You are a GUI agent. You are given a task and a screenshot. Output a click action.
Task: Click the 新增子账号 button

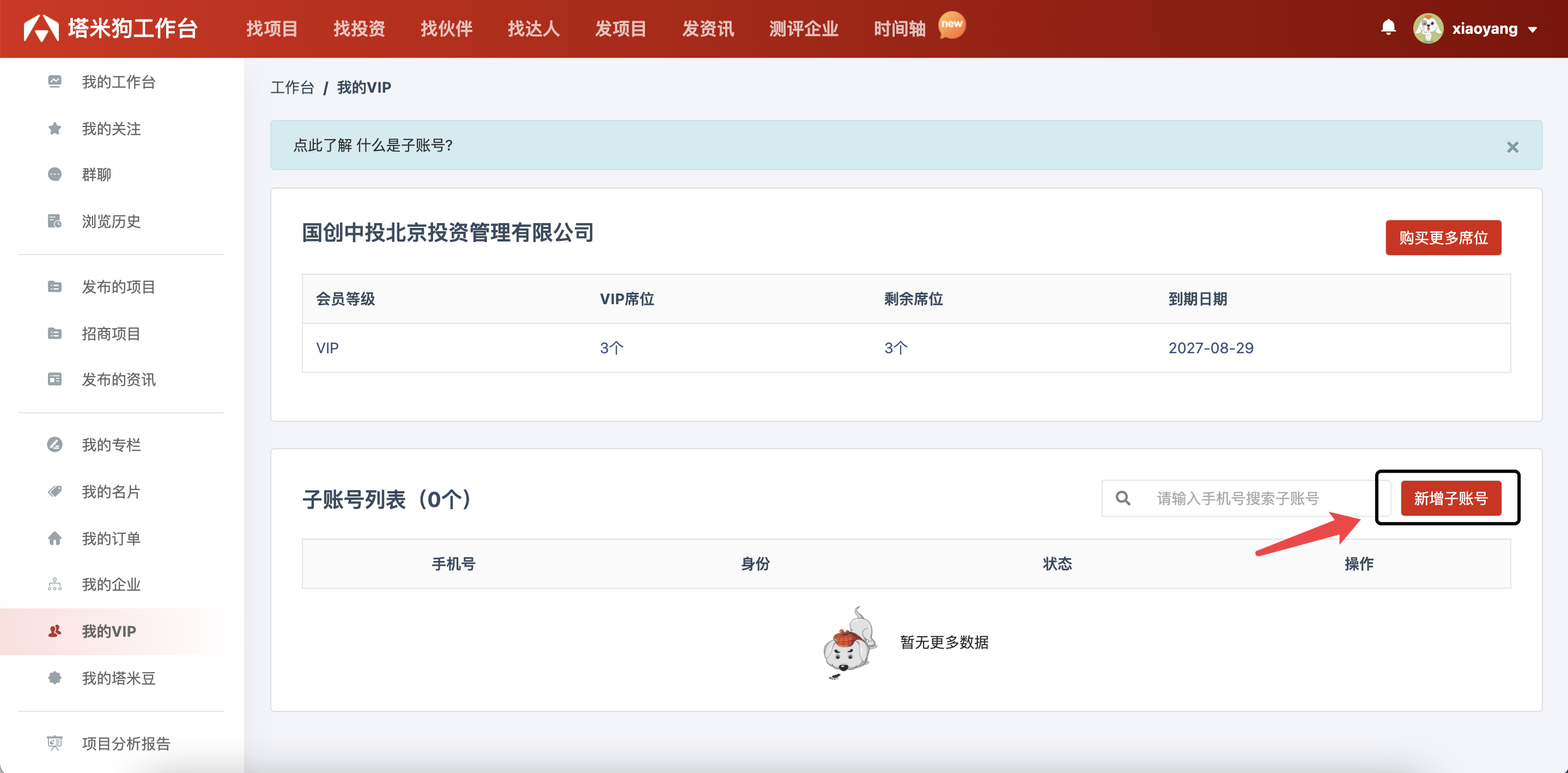pos(1451,498)
